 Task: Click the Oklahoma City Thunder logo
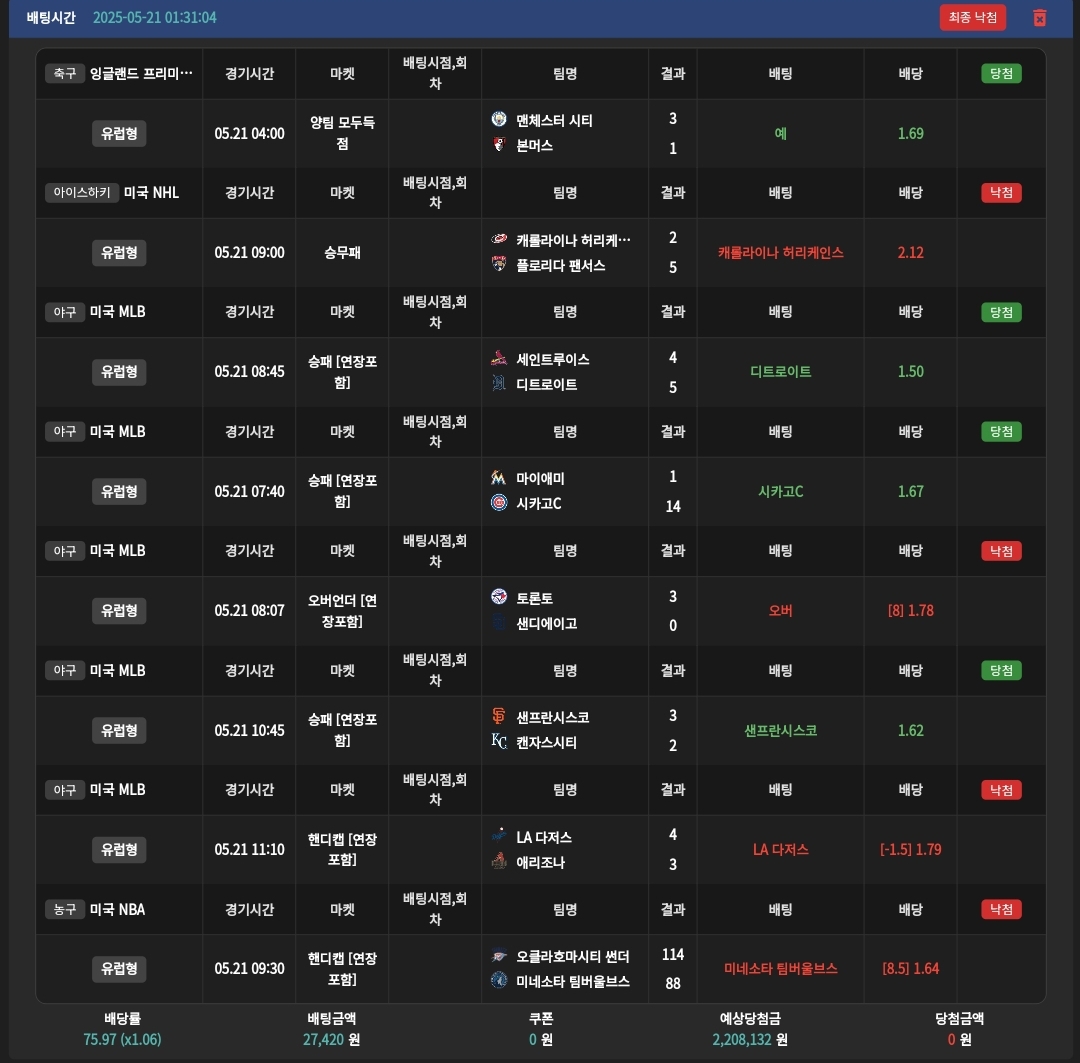[x=499, y=956]
